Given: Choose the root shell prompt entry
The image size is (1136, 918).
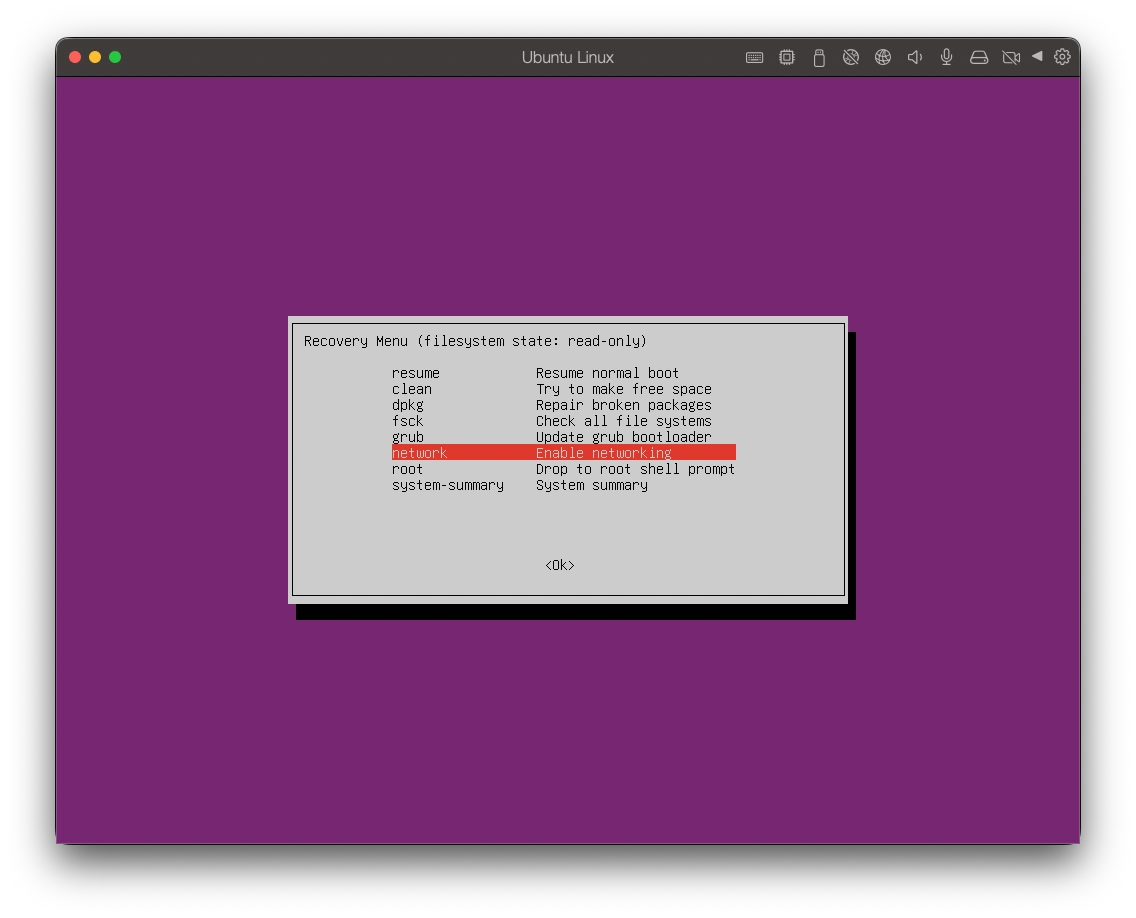Looking at the screenshot, I should [x=564, y=469].
